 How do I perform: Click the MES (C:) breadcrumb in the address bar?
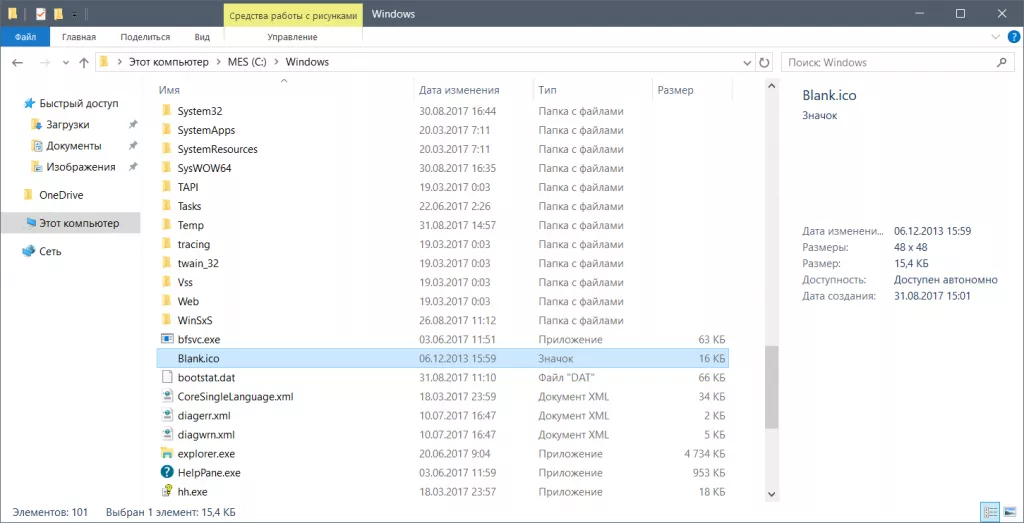click(246, 62)
